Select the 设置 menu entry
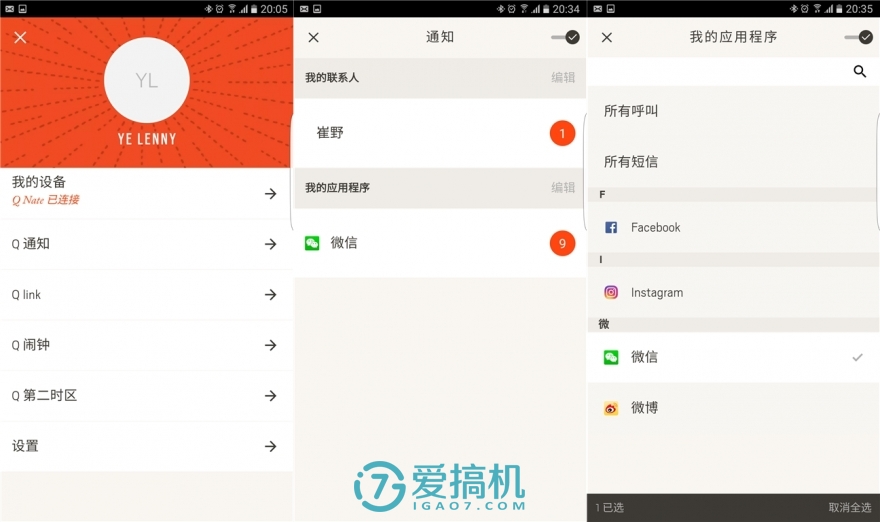Screen dimensions: 880x522 pyautogui.click(x=146, y=446)
